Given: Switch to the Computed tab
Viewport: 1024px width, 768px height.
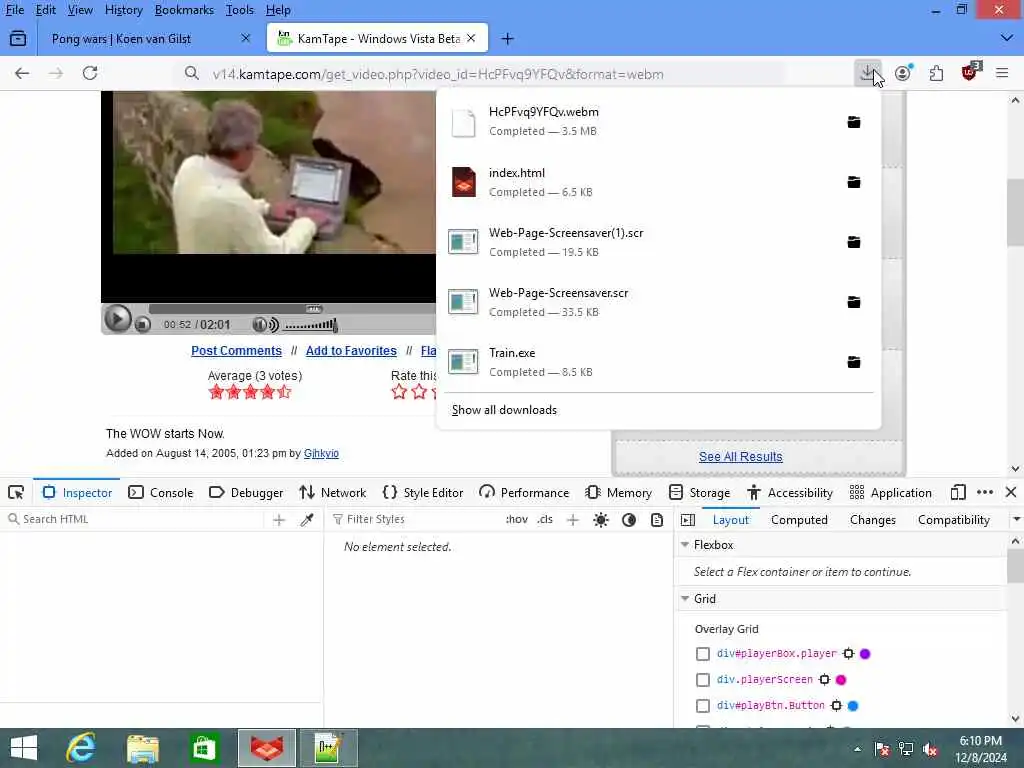Looking at the screenshot, I should 799,520.
